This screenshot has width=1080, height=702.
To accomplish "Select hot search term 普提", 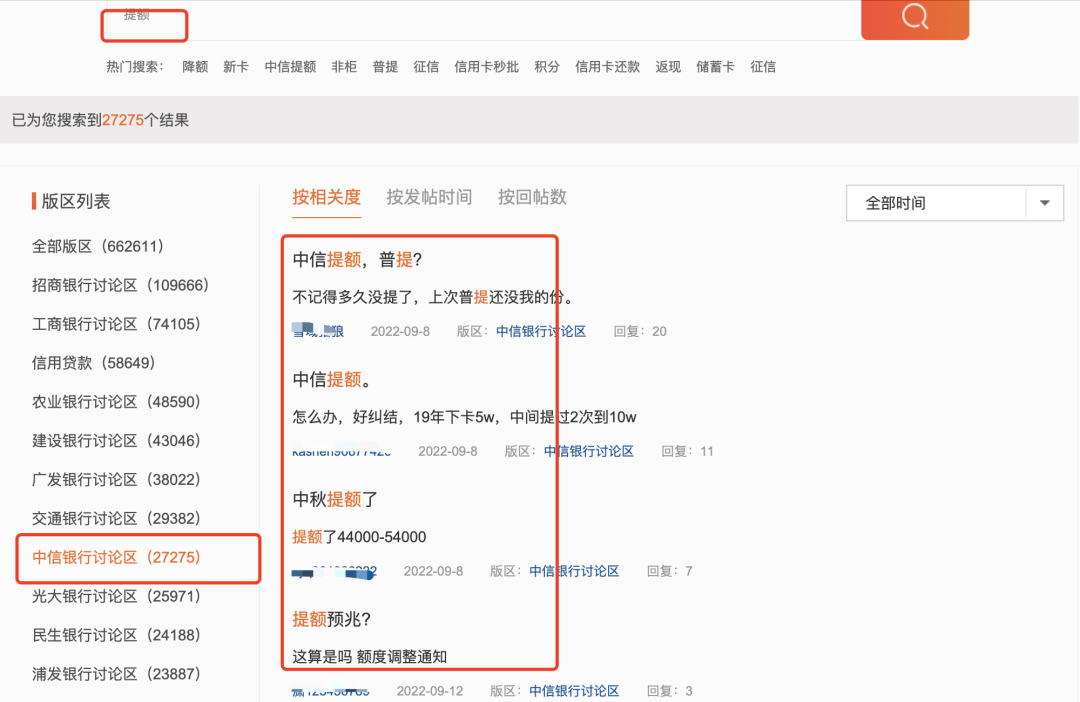I will point(385,67).
